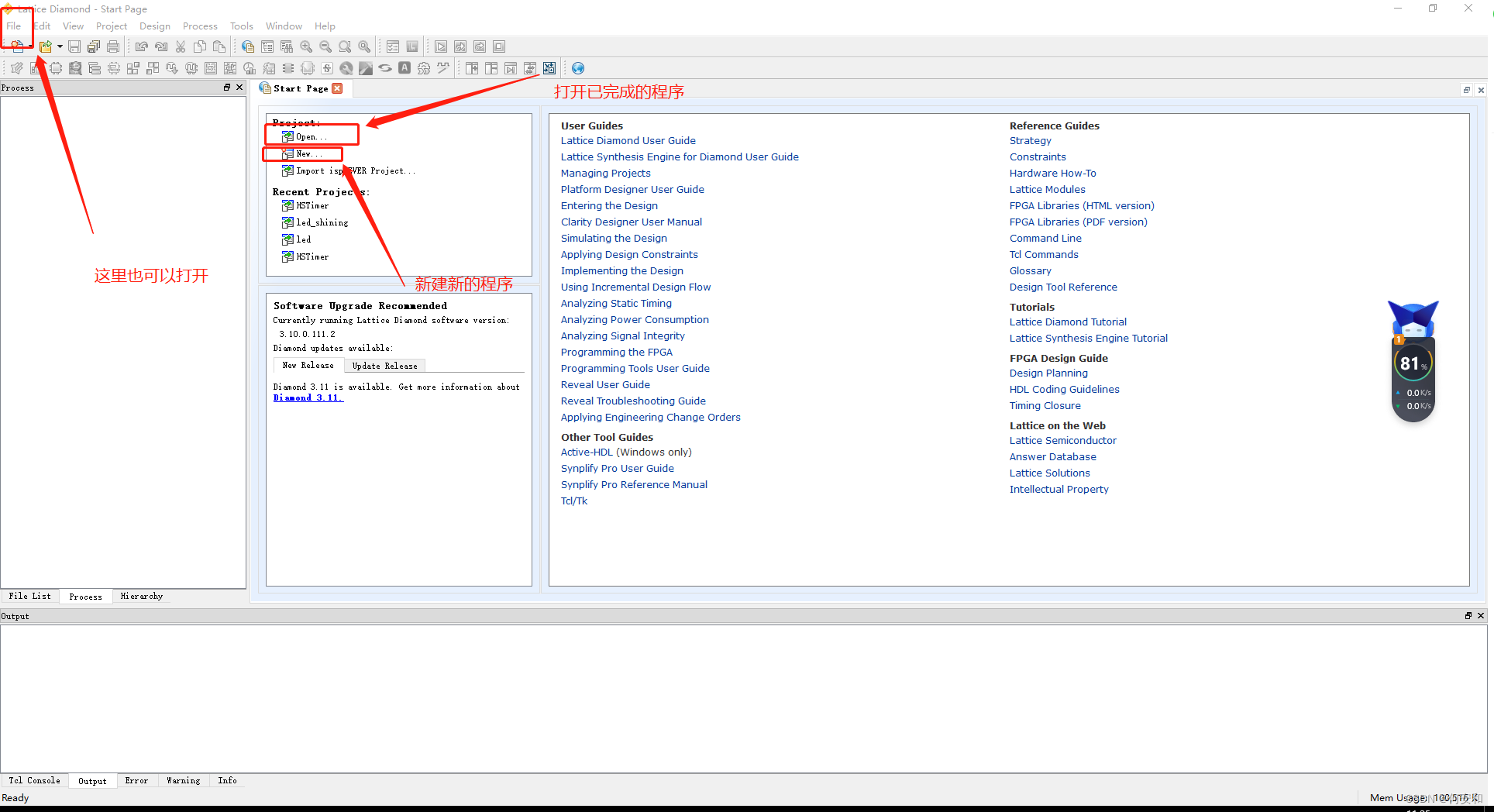This screenshot has height=812, width=1494.
Task: Select the Error tab in output area
Action: (x=136, y=780)
